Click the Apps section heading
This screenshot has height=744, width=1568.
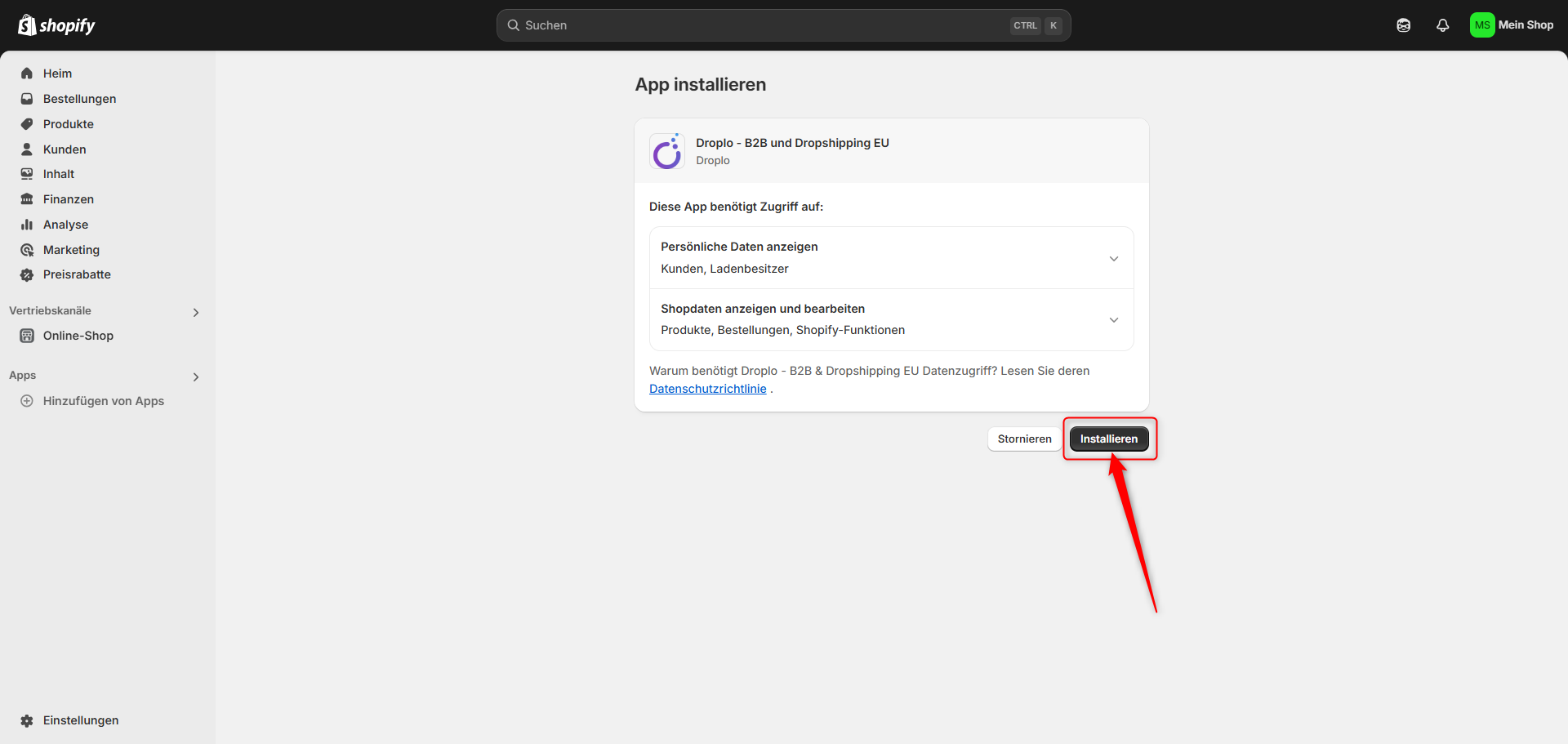[23, 375]
